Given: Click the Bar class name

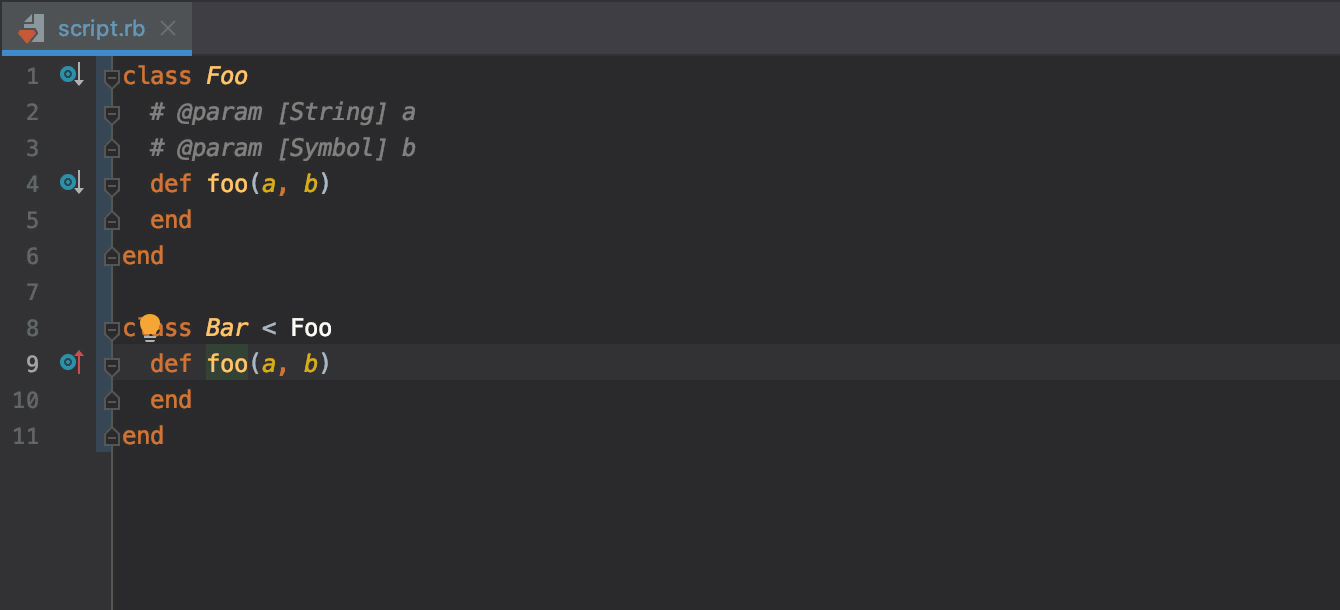Looking at the screenshot, I should click(227, 328).
